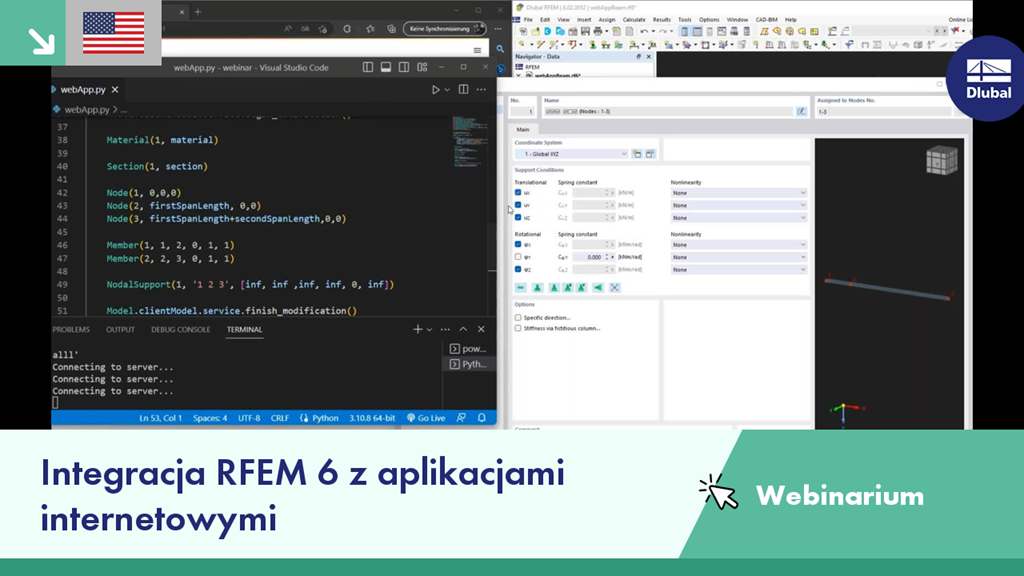Image resolution: width=1024 pixels, height=576 pixels.
Task: Open Coordinate System dropdown 1 - Global XYZ
Action: click(x=571, y=154)
